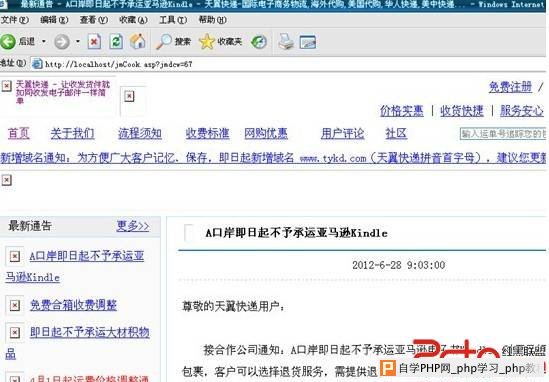549x382 pixels.
Task: Open the A口岸即日起不予承运亚马逊Kindle sidebar link
Action: pos(74,267)
